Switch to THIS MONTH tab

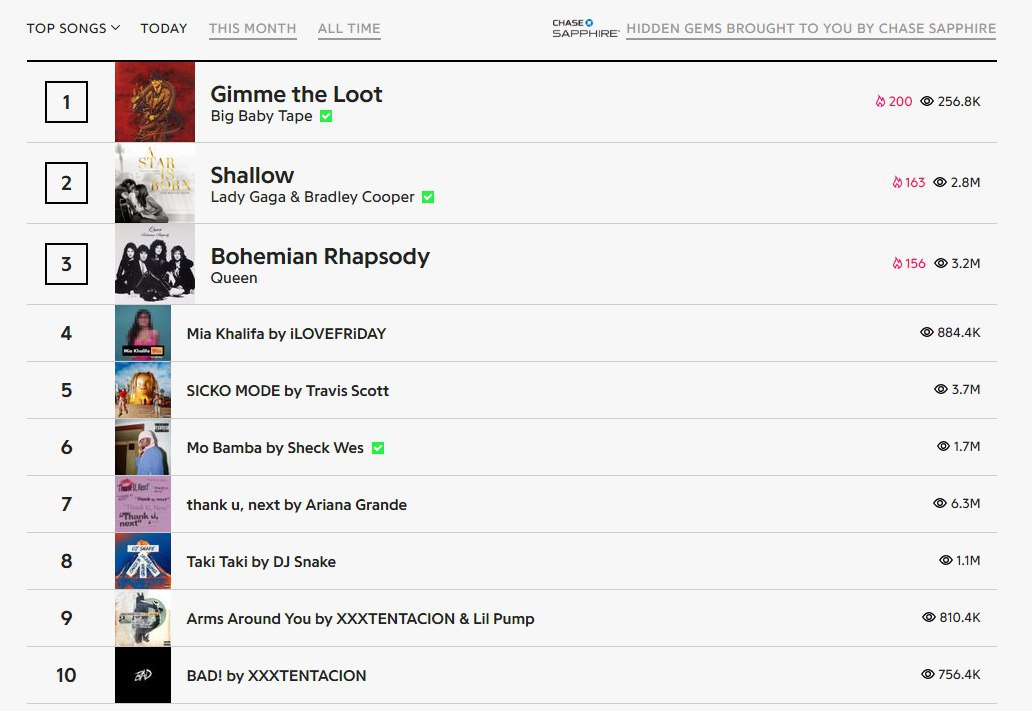point(253,28)
